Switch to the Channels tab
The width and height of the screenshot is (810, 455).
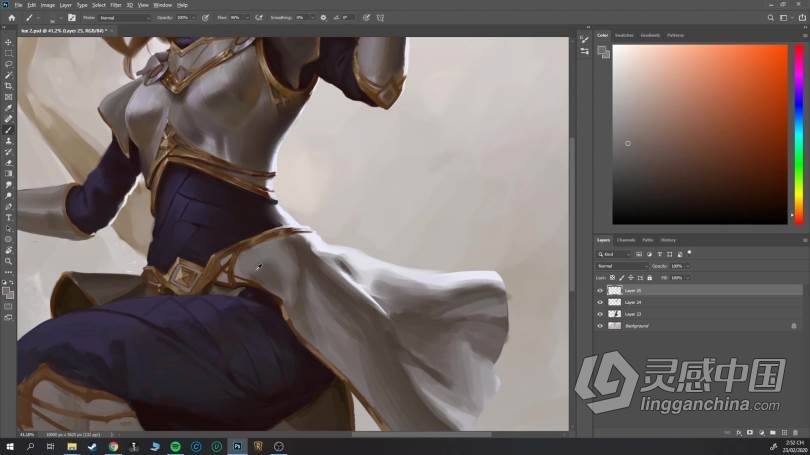(626, 240)
